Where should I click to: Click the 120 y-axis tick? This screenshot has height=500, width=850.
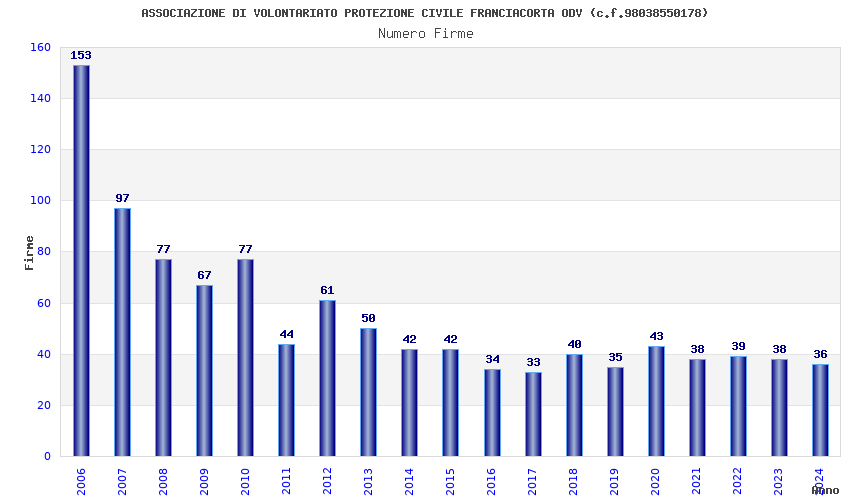tap(40, 150)
